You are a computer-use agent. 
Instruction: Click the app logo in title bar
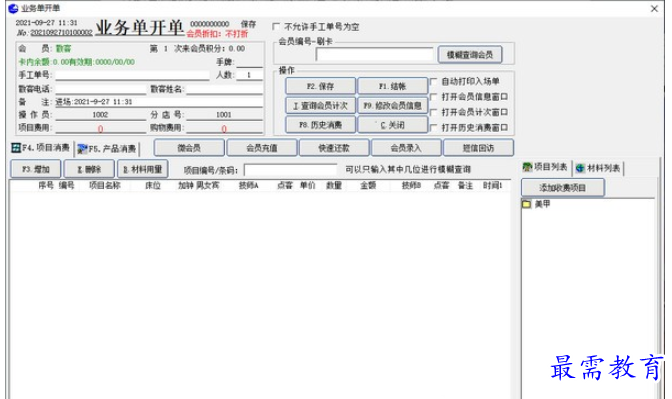point(13,8)
